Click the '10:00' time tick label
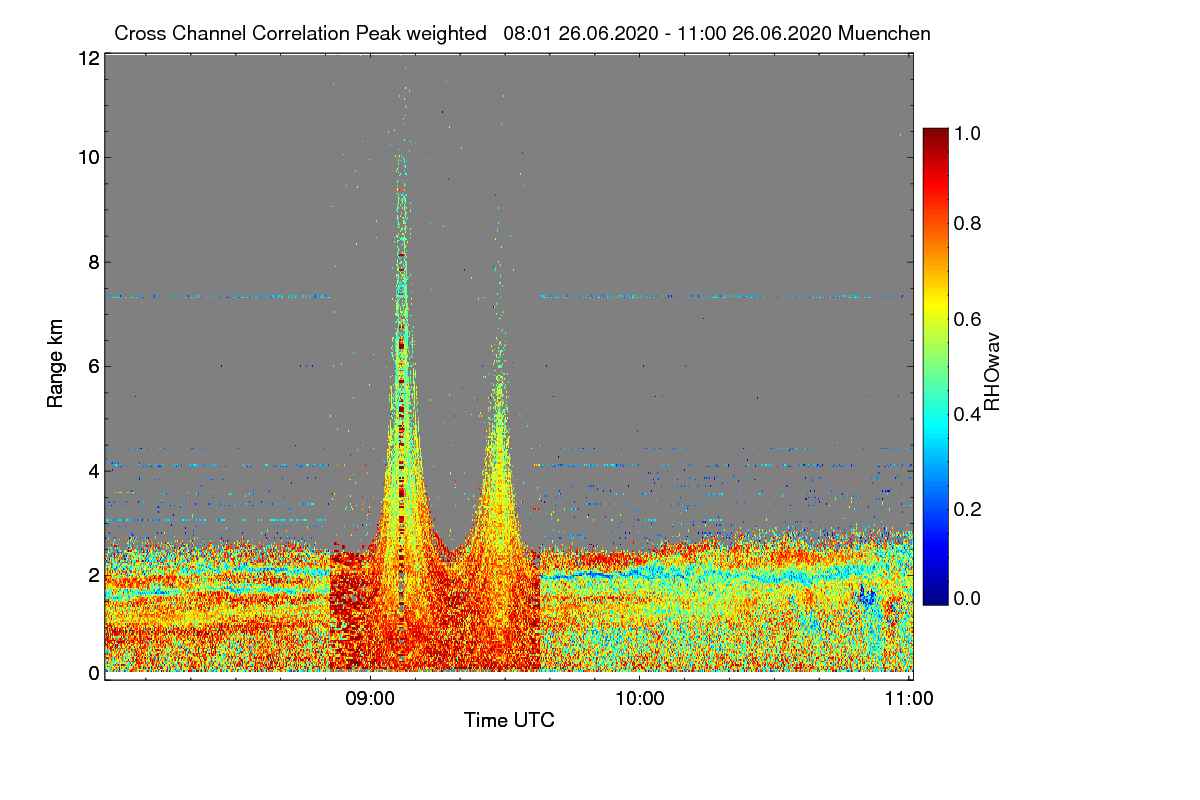Viewport: 1200px width, 800px height. click(640, 699)
